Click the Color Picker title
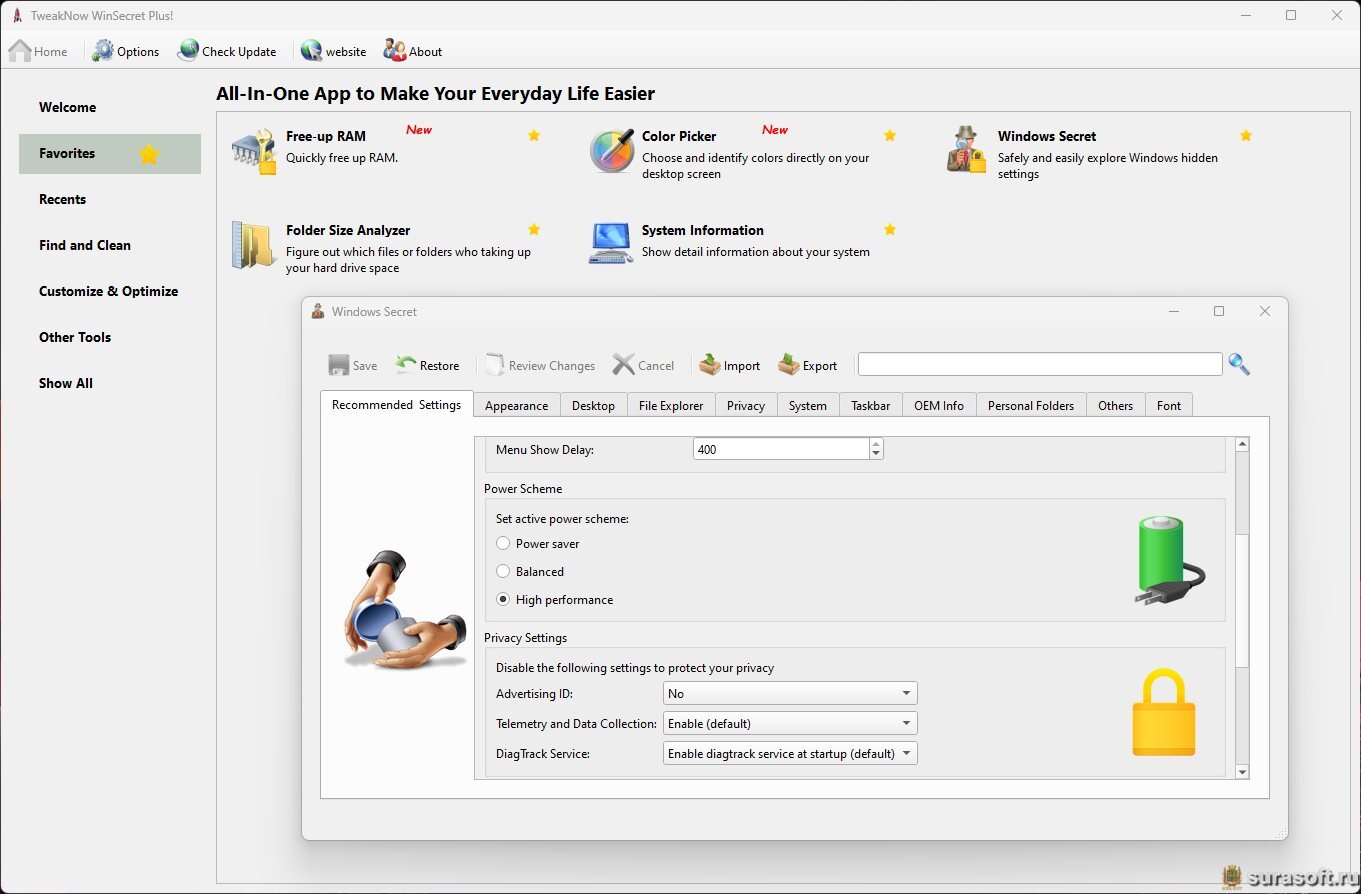The image size is (1361, 894). (679, 136)
